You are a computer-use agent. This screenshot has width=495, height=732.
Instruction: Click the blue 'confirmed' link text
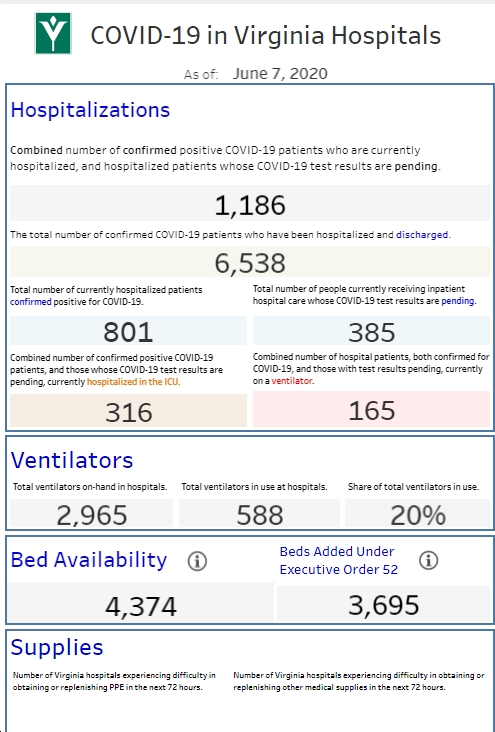pos(31,302)
